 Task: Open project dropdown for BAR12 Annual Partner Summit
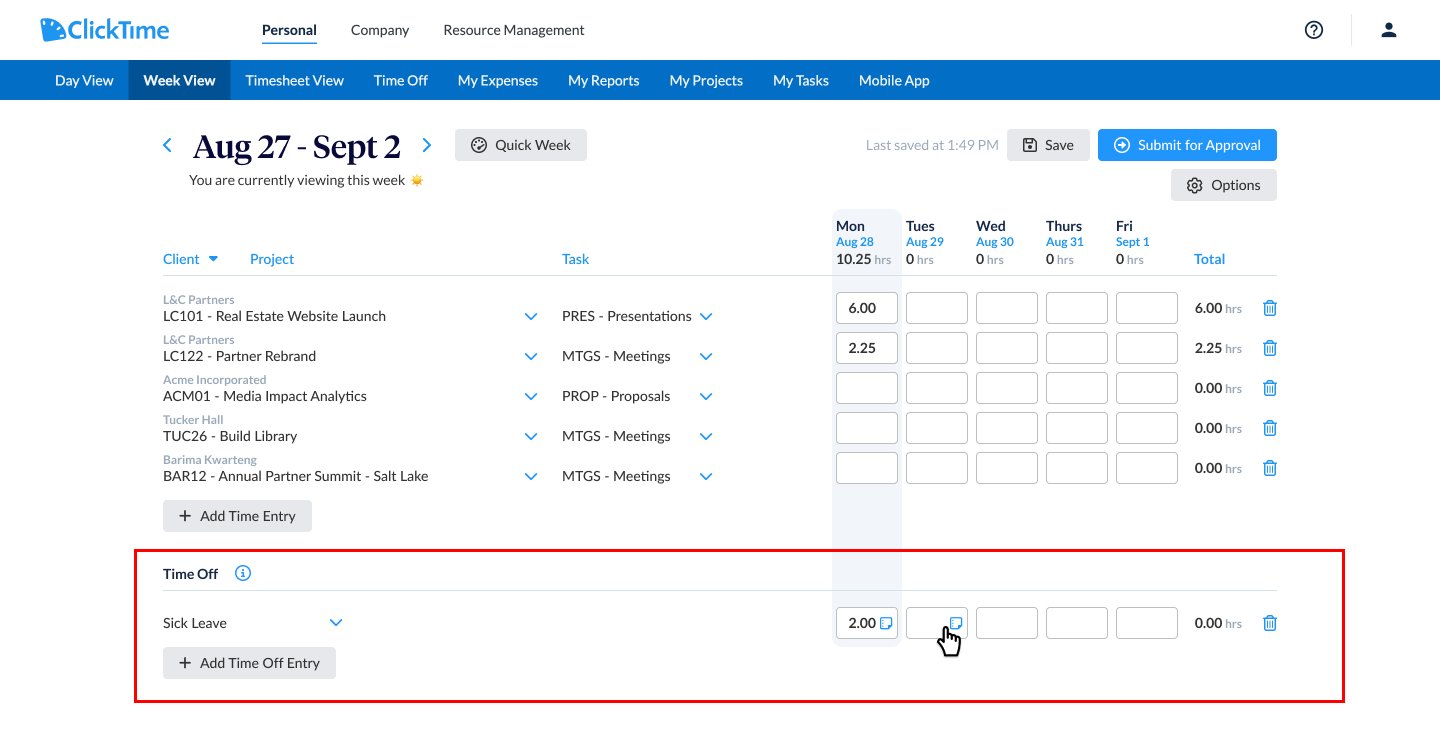tap(532, 477)
